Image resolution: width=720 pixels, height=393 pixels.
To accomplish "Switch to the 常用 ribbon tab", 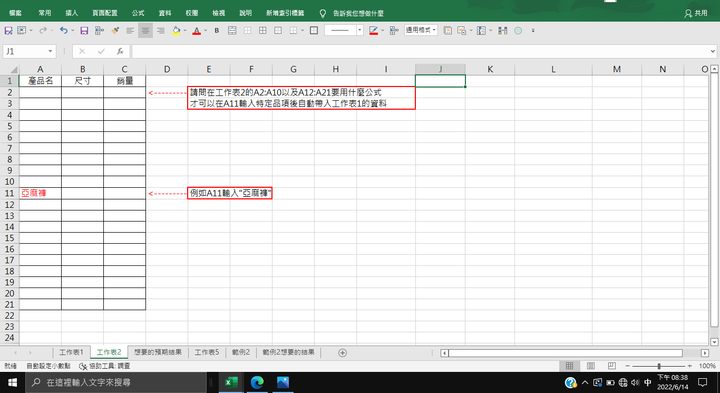I will (45, 13).
